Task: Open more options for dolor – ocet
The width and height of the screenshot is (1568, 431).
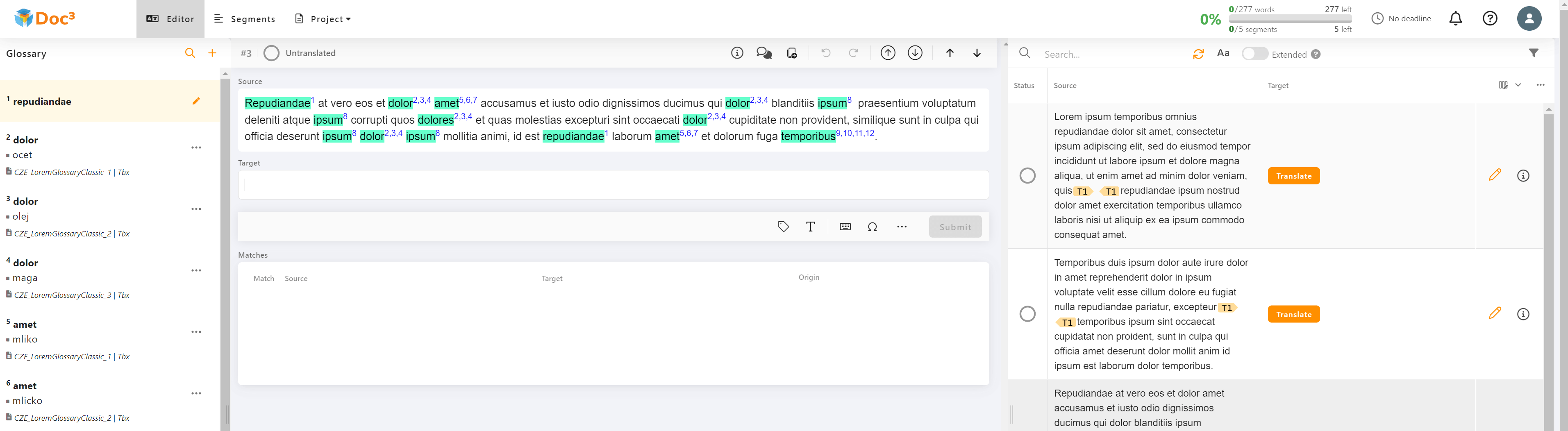Action: (196, 147)
